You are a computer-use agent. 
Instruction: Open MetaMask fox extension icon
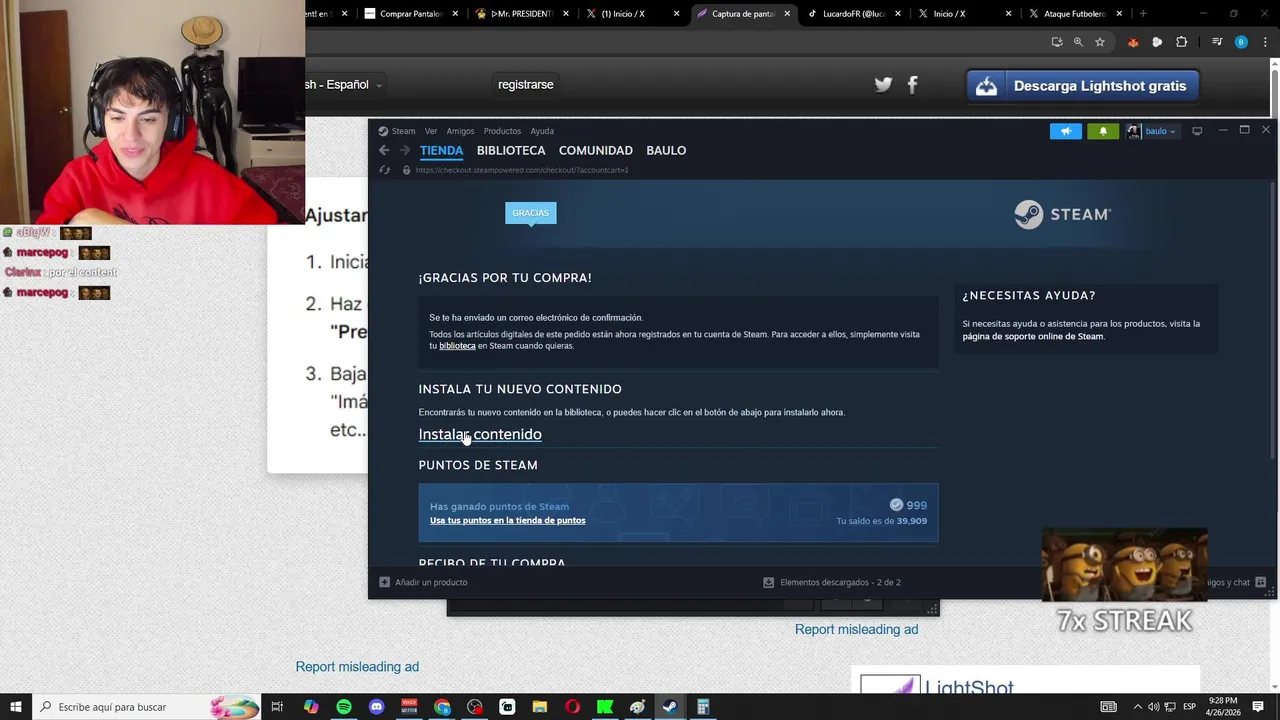1133,42
